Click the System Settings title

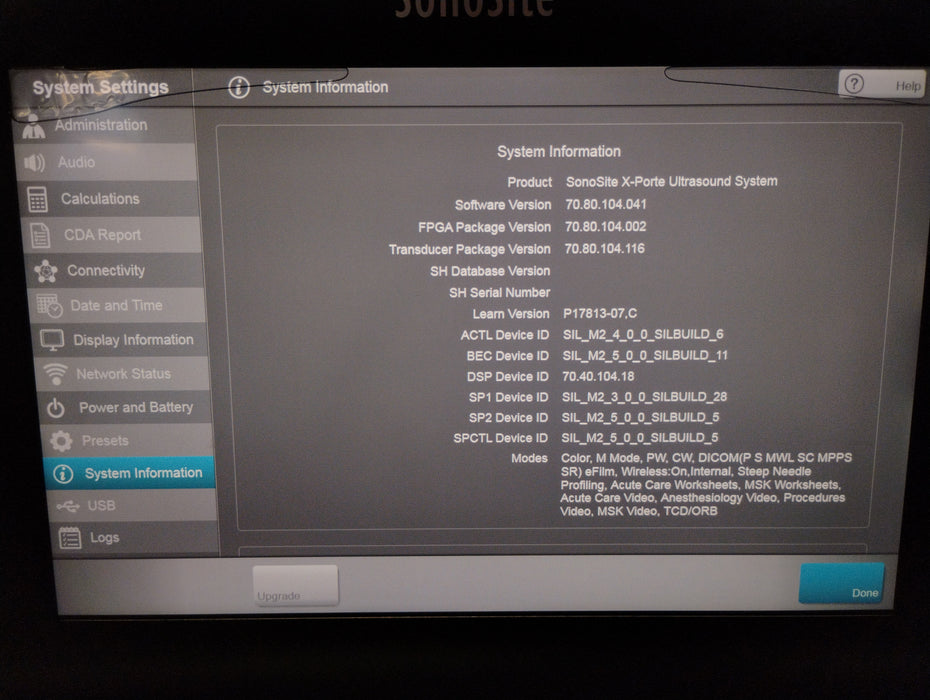[100, 88]
